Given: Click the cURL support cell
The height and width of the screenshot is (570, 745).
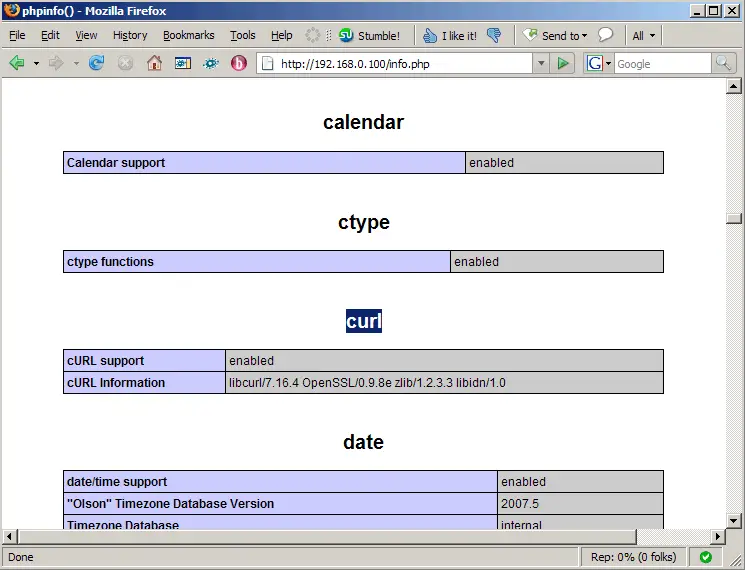Looking at the screenshot, I should point(144,361).
